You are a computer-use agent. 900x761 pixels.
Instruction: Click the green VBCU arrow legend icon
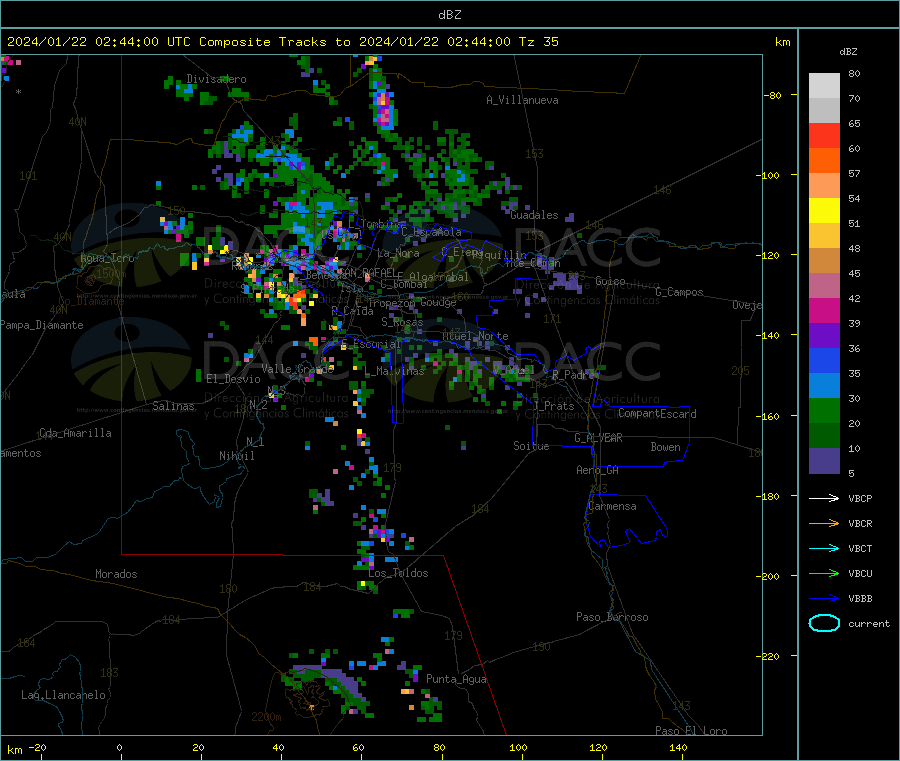[824, 573]
